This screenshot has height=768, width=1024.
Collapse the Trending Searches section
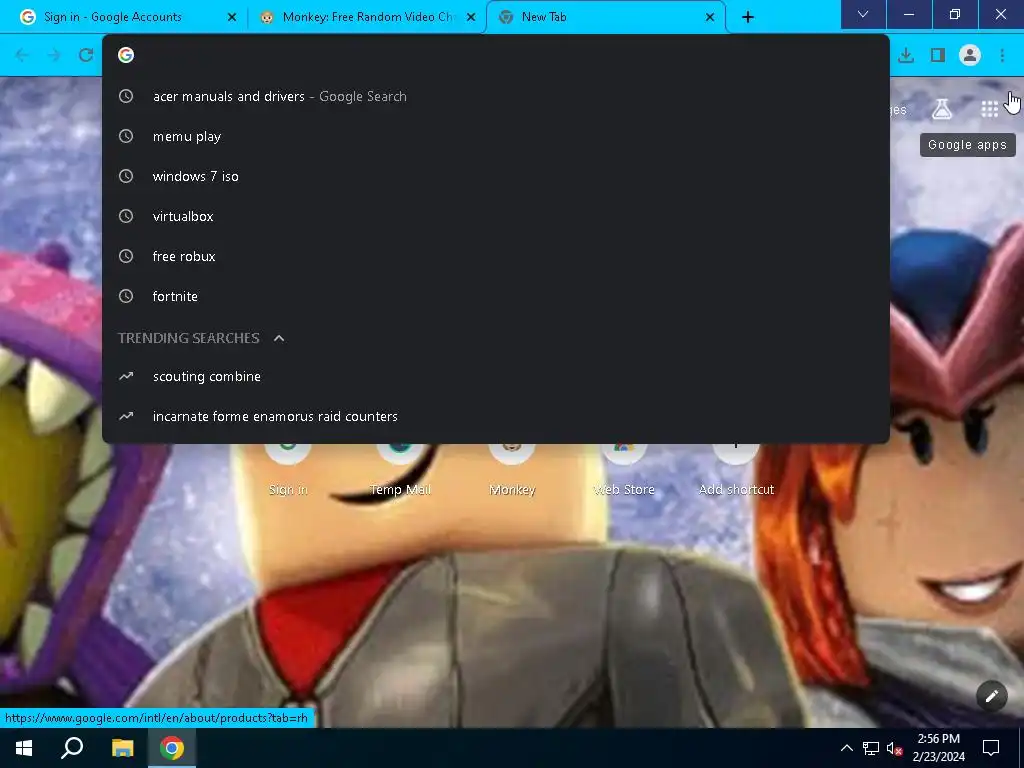[x=279, y=338]
